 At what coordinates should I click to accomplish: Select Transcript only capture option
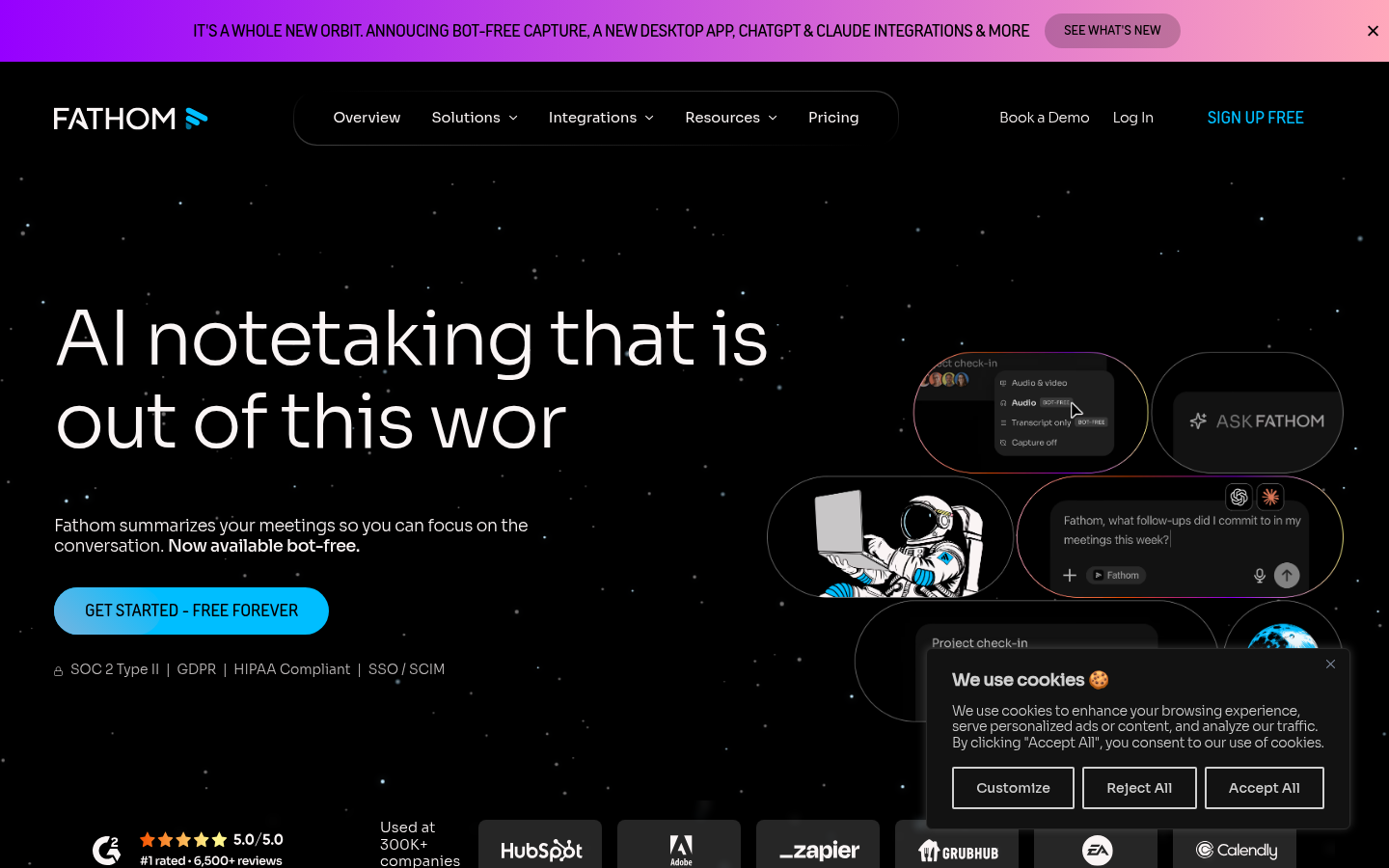pyautogui.click(x=1053, y=422)
